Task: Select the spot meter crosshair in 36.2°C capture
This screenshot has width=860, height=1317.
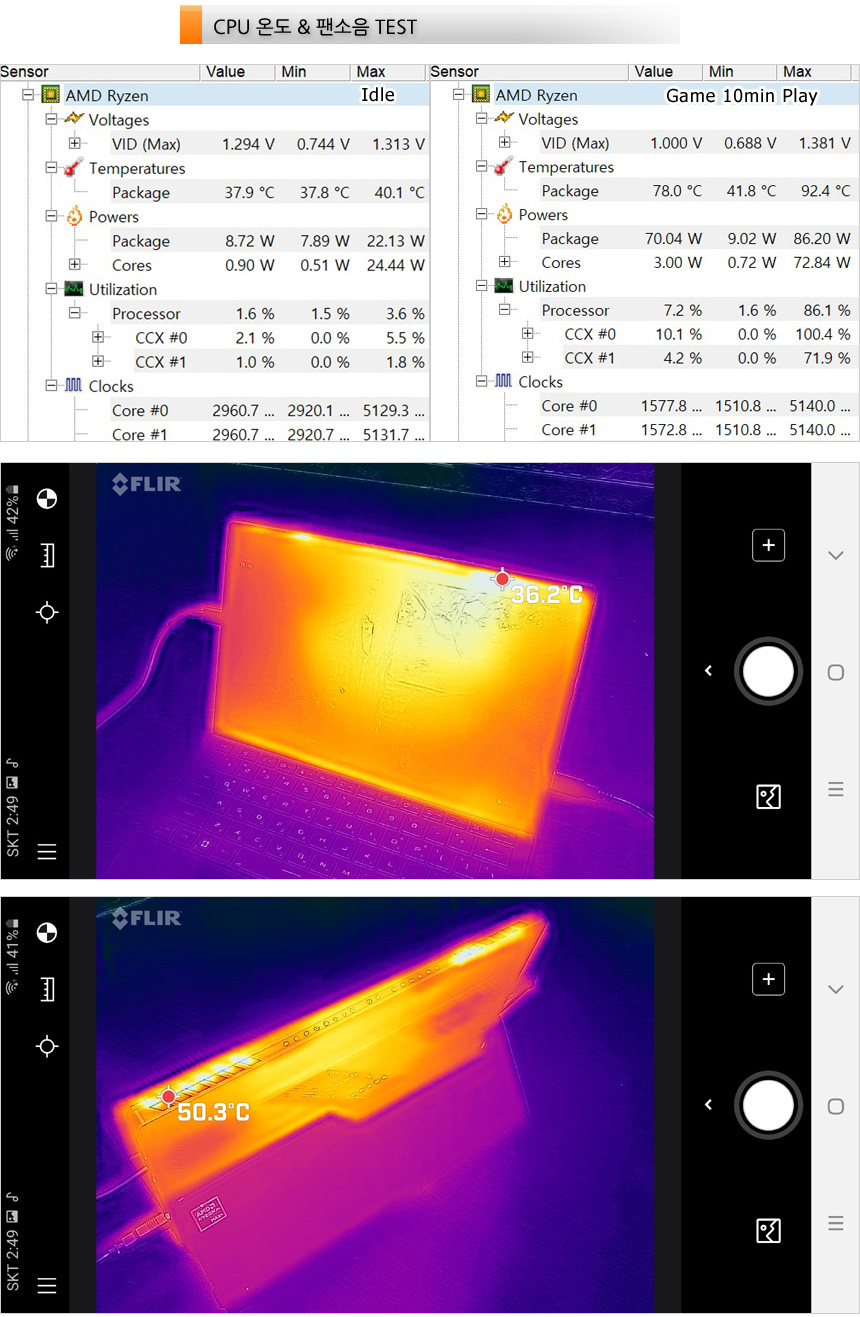Action: (47, 612)
